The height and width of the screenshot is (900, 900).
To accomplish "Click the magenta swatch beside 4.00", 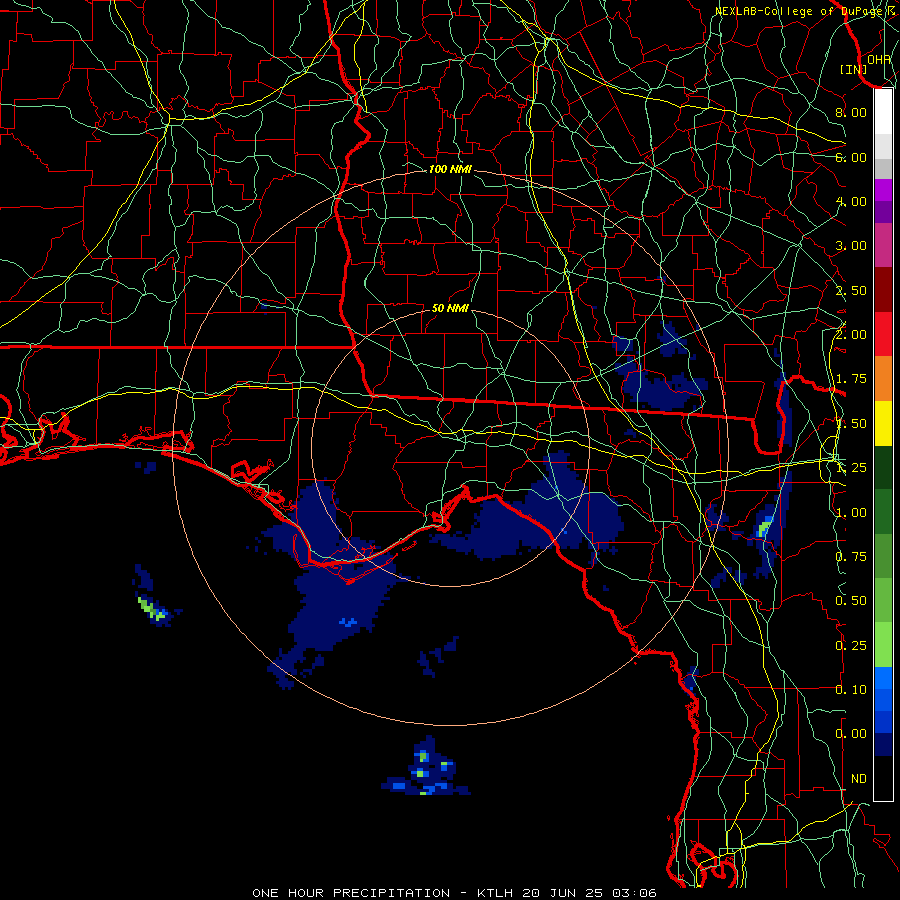I will pos(883,190).
